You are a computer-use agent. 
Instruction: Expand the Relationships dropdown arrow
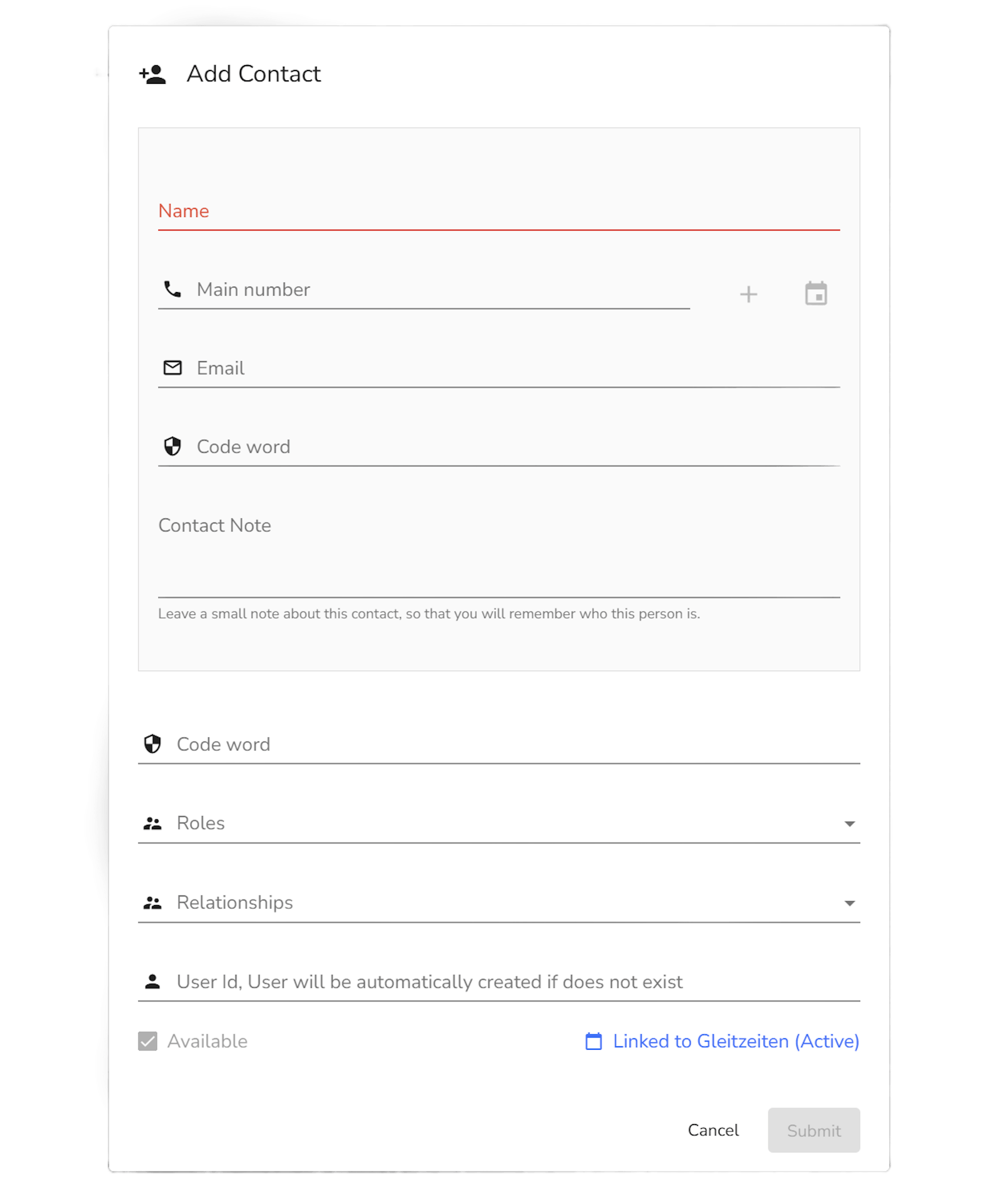click(x=849, y=904)
